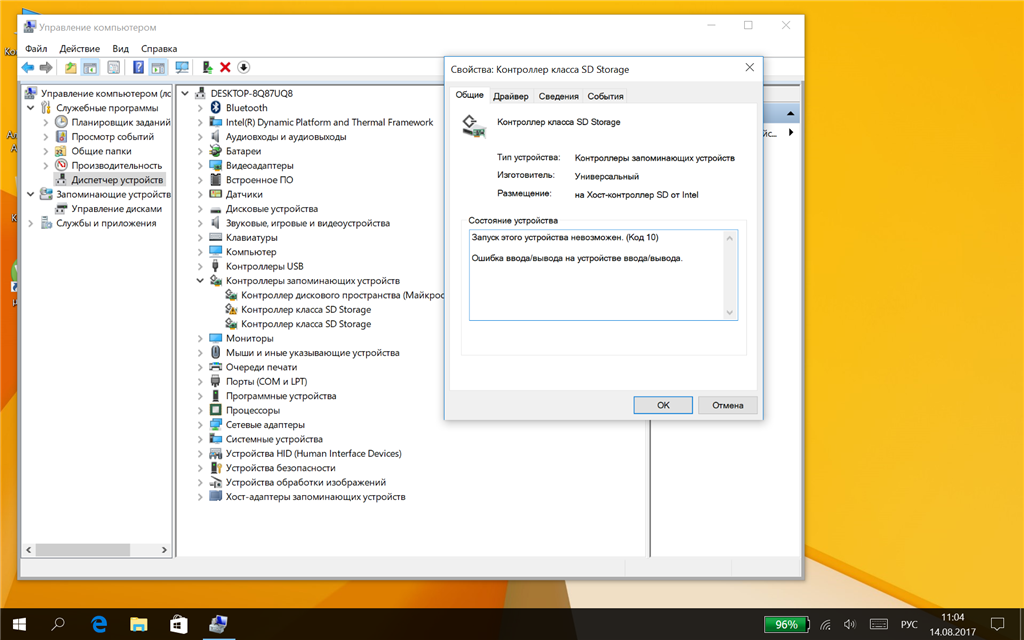1024x640 pixels.
Task: Click Scan for hardware changes icon
Action: click(182, 67)
